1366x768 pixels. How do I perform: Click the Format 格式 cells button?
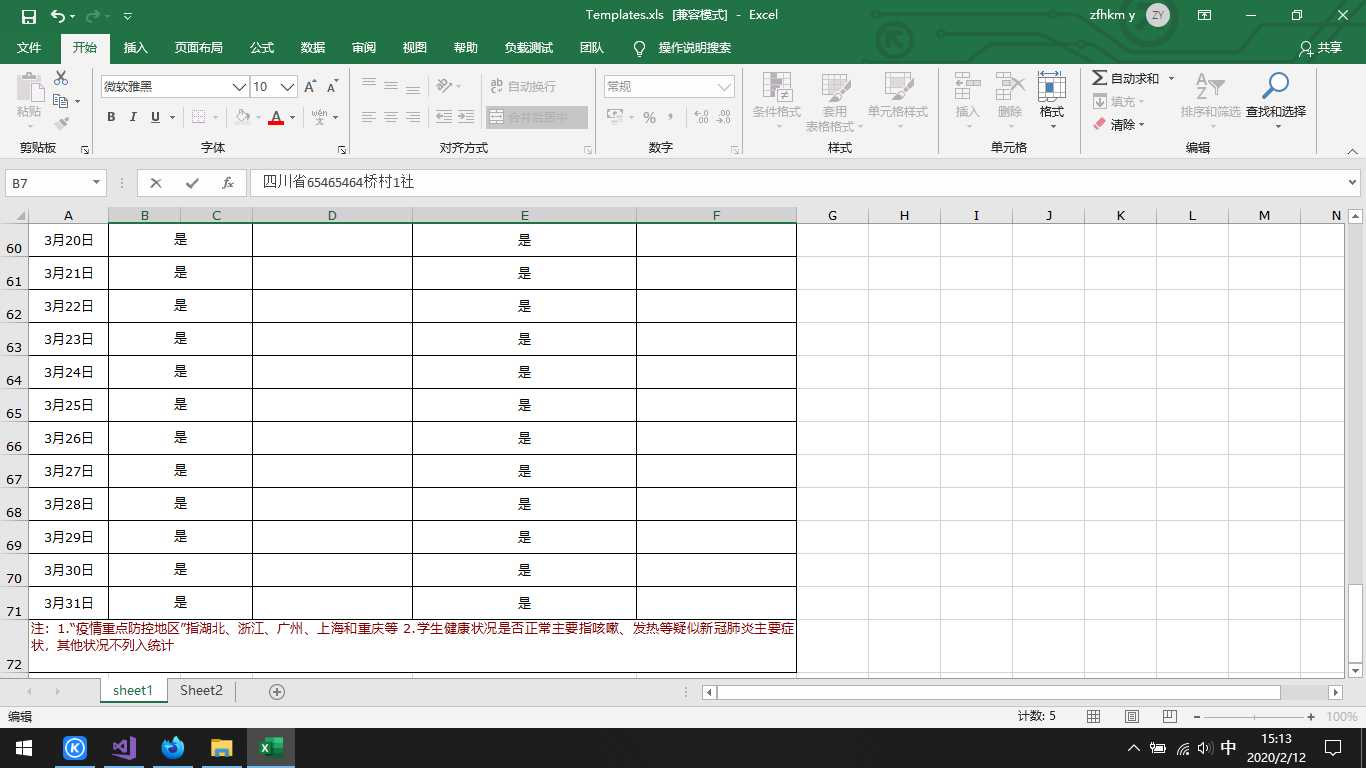(x=1051, y=100)
